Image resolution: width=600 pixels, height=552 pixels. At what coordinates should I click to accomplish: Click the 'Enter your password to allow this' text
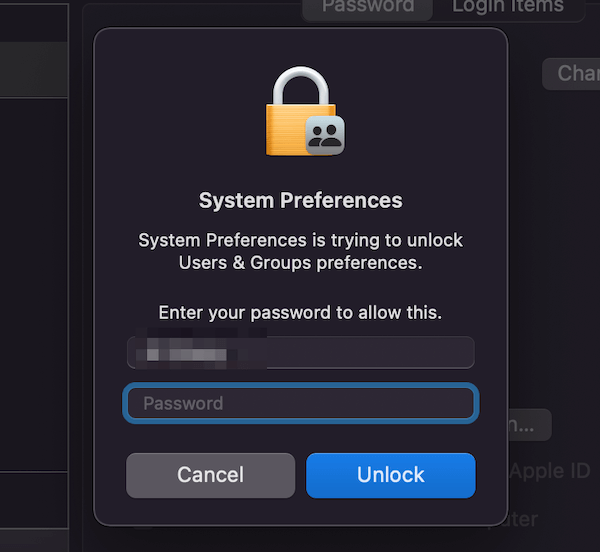(x=300, y=313)
